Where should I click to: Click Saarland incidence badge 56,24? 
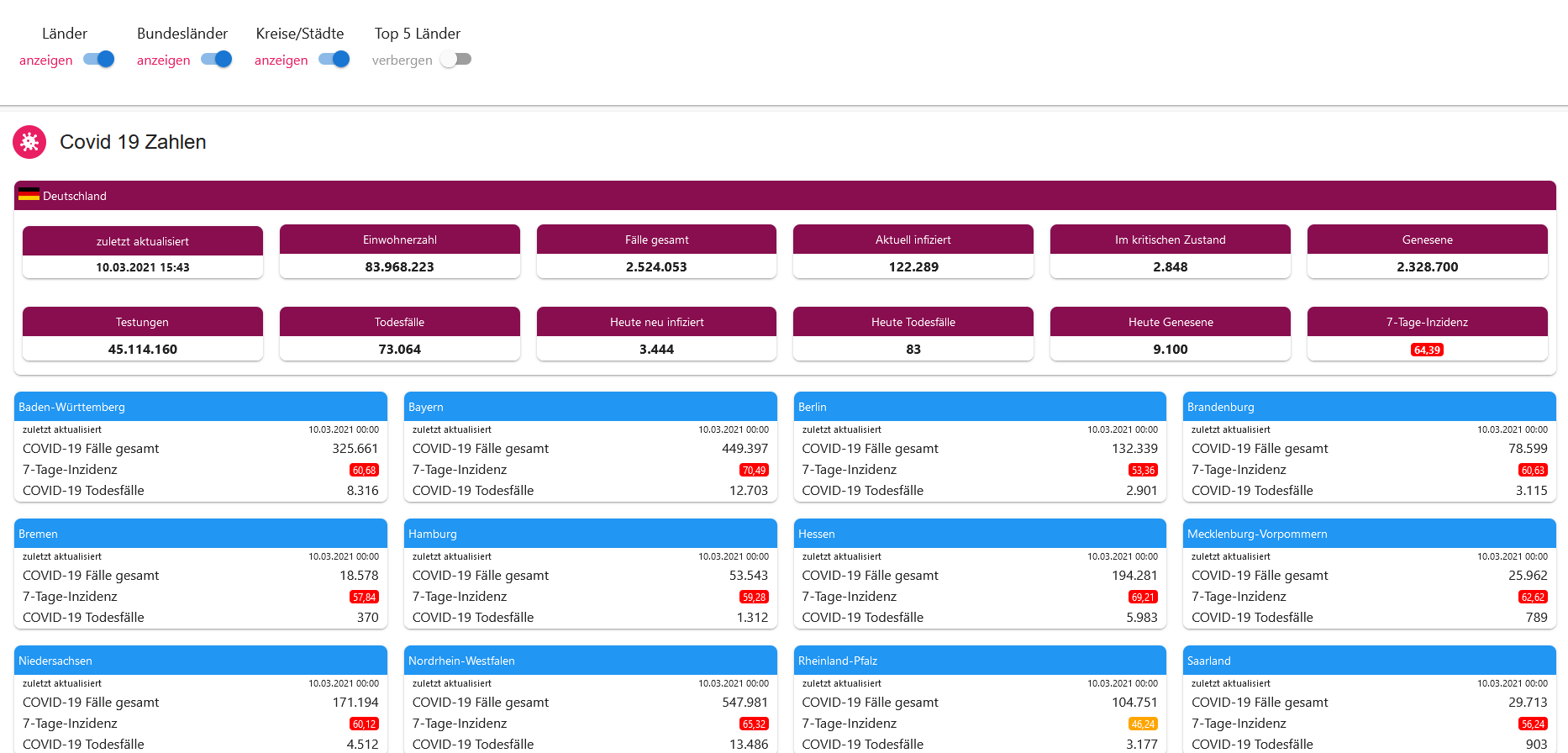(1533, 724)
